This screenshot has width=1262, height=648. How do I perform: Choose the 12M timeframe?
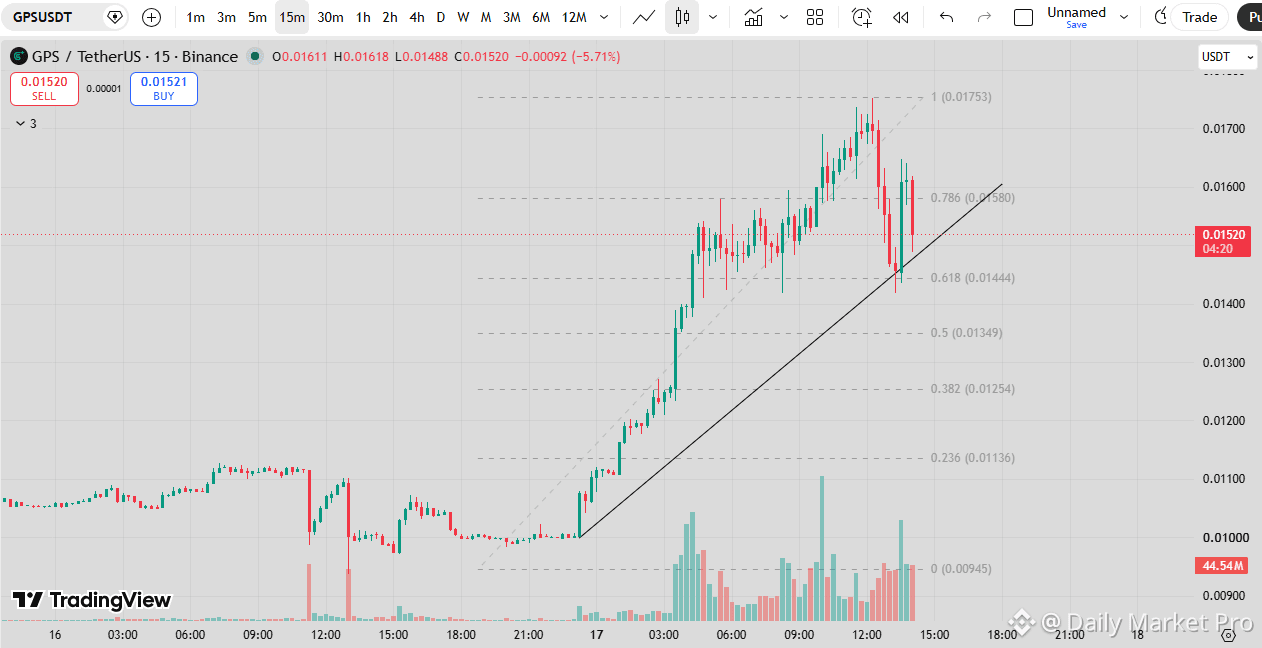(x=574, y=17)
